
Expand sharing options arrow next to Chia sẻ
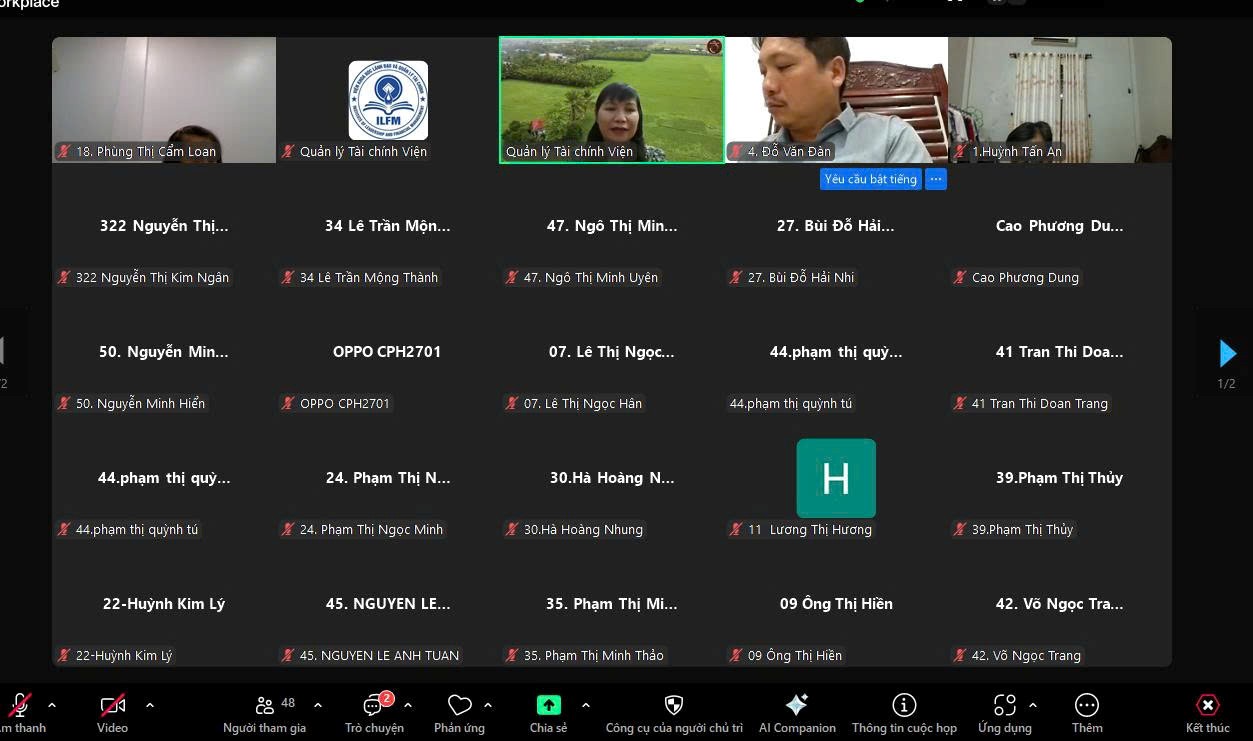tap(585, 703)
